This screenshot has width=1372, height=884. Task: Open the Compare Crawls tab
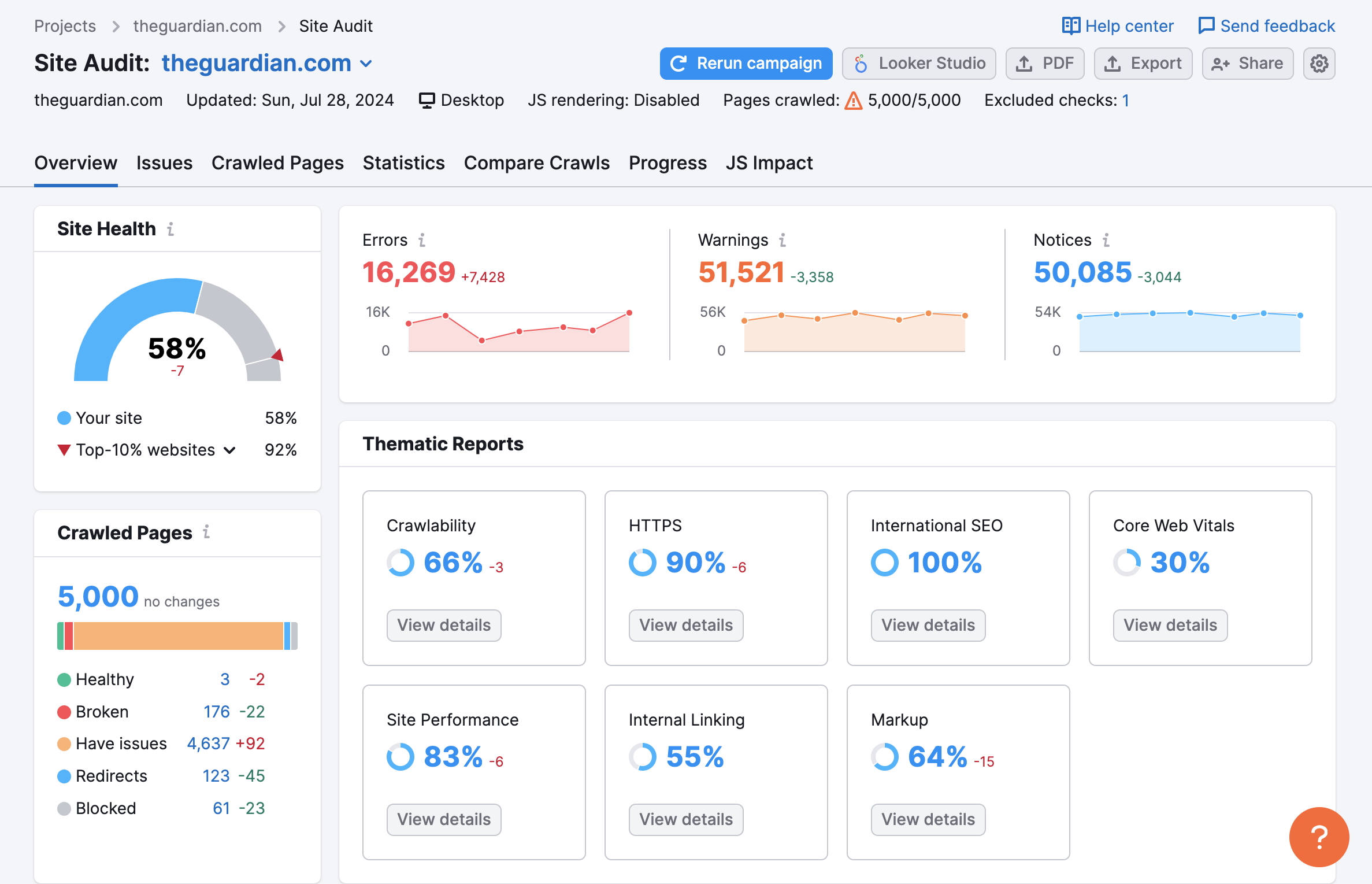pyautogui.click(x=537, y=163)
